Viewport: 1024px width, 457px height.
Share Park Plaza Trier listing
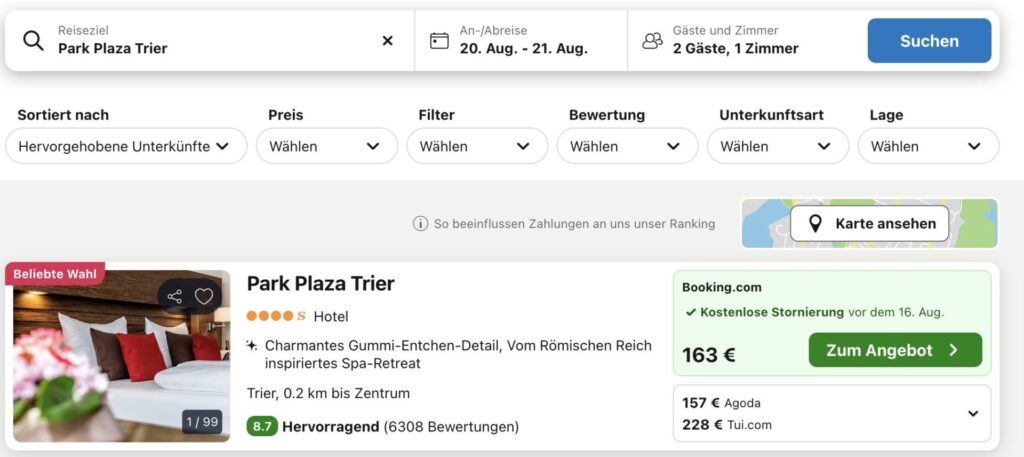[174, 296]
